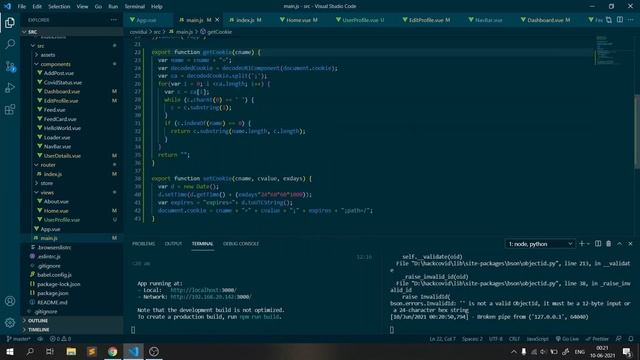
Task: Switch to the PROBLEMS panel tab
Action: coord(143,244)
